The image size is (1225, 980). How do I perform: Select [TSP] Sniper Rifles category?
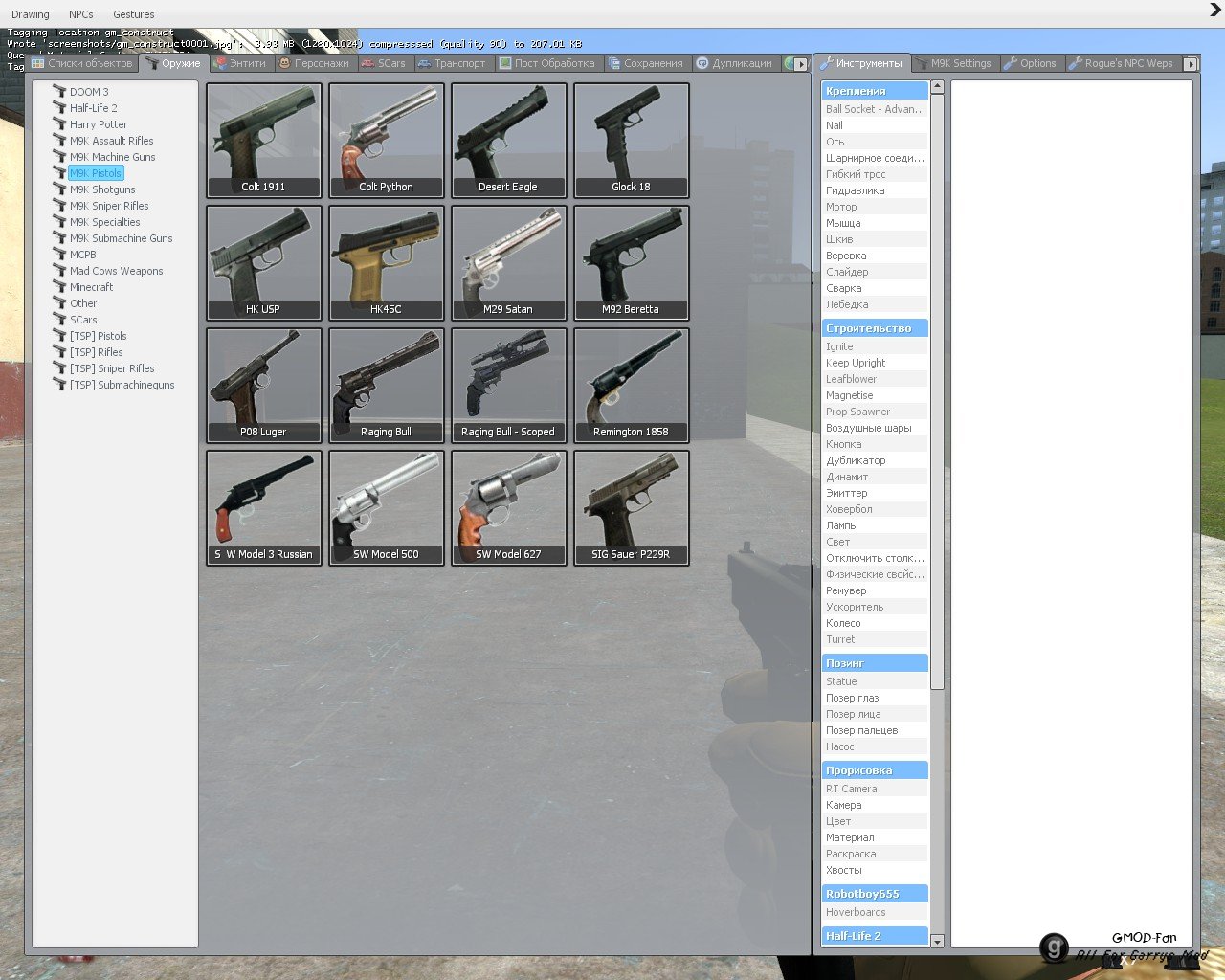(x=112, y=368)
